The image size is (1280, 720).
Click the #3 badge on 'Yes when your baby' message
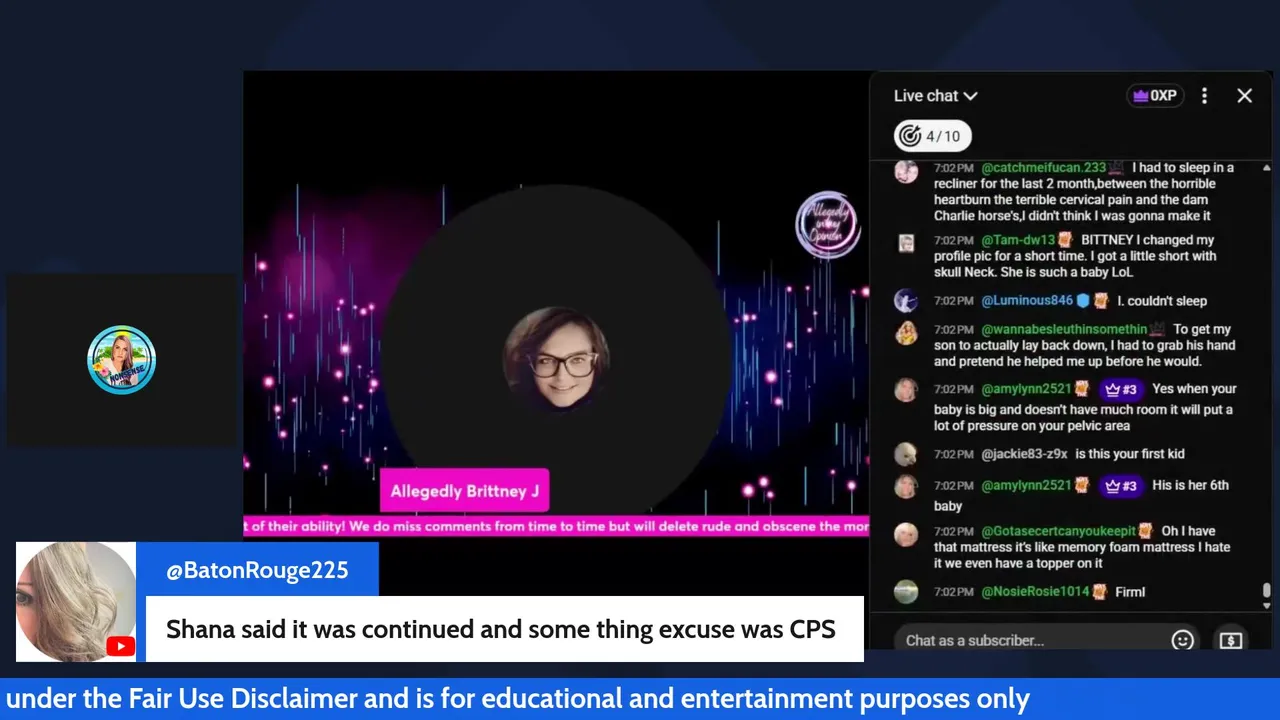click(1121, 390)
